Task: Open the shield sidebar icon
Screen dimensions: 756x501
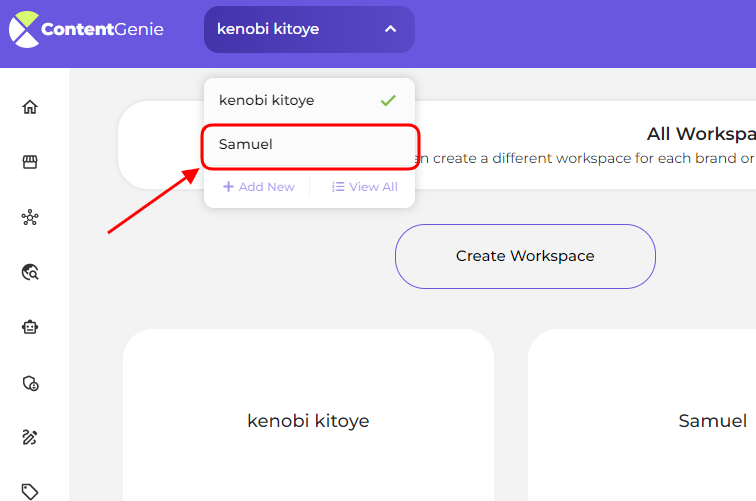Action: tap(30, 383)
